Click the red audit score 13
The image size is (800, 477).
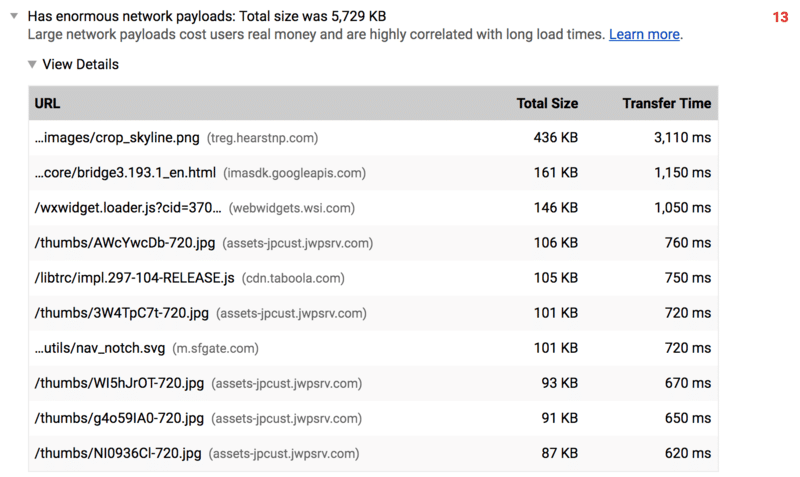(x=780, y=17)
